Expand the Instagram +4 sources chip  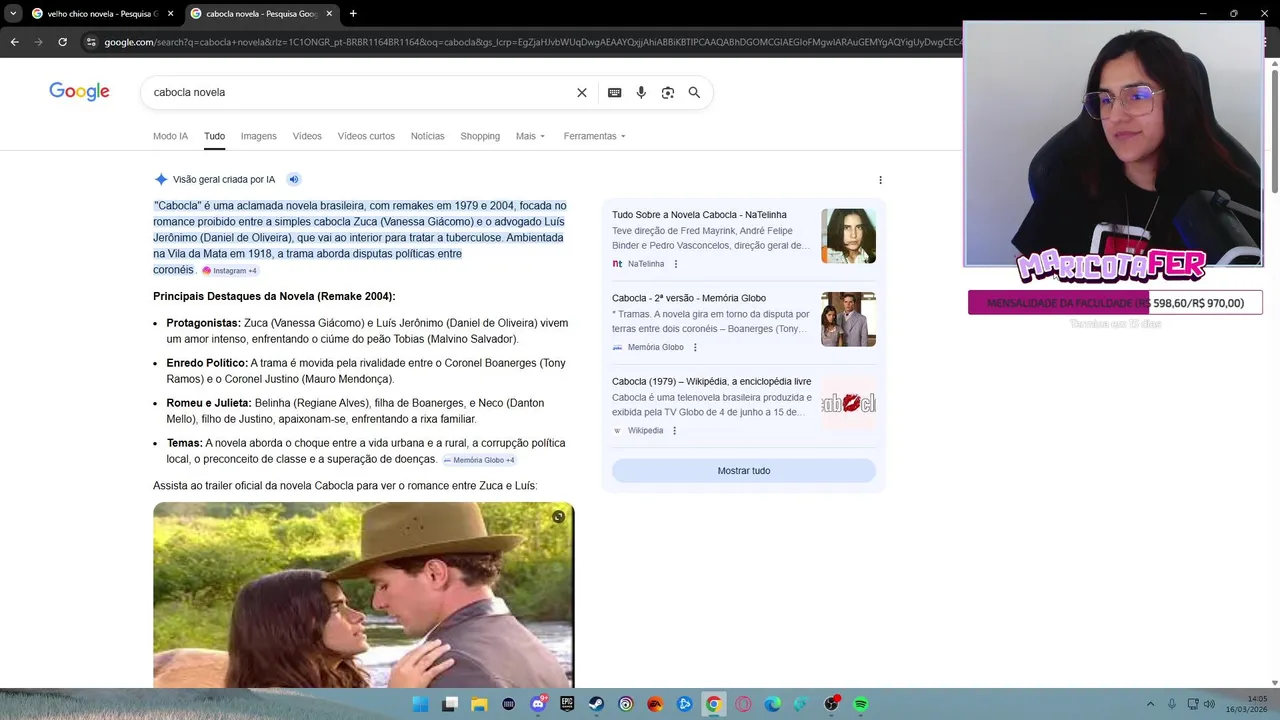click(230, 271)
